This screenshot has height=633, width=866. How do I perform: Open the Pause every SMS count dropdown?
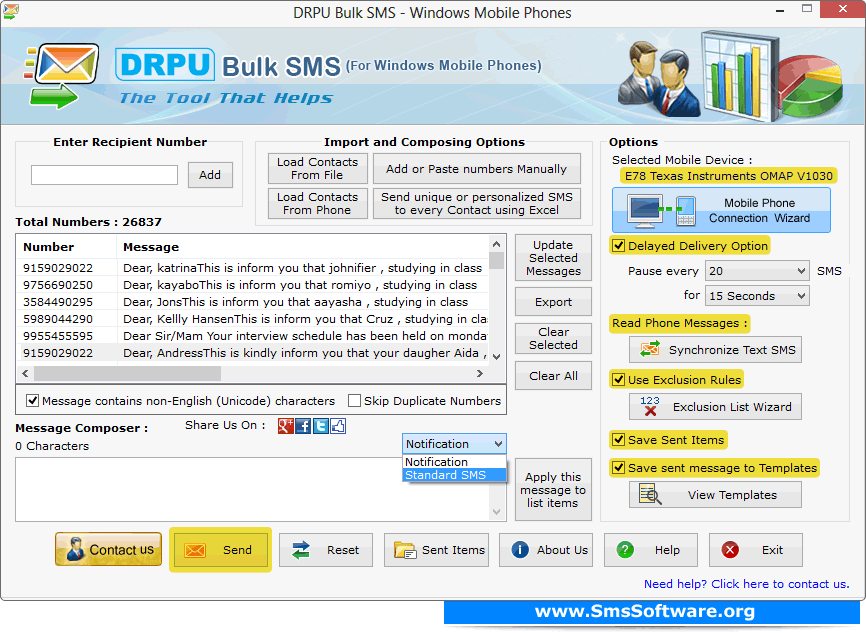click(757, 271)
